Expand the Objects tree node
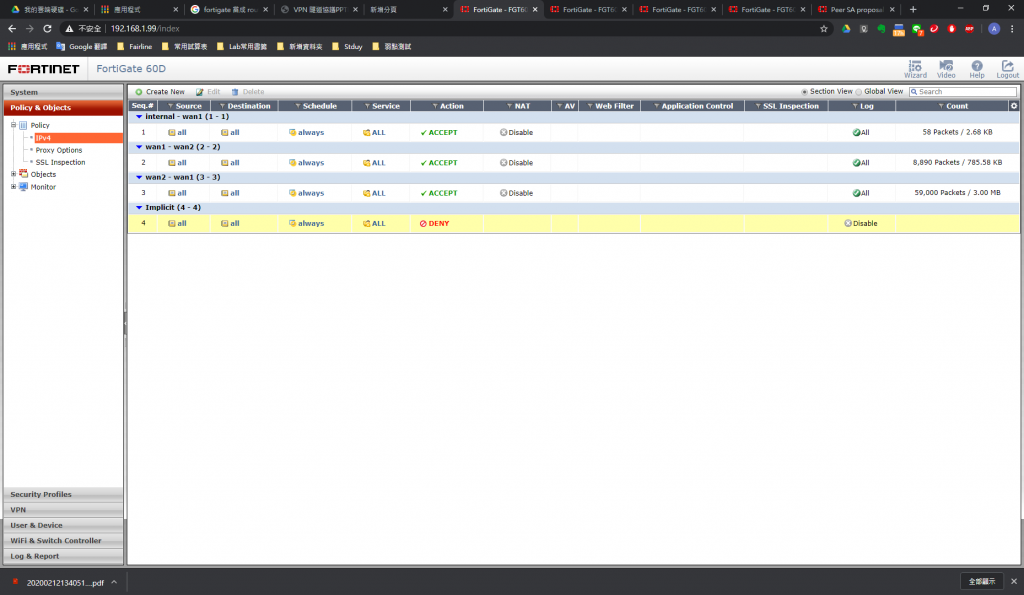The width and height of the screenshot is (1024, 595). coord(13,174)
